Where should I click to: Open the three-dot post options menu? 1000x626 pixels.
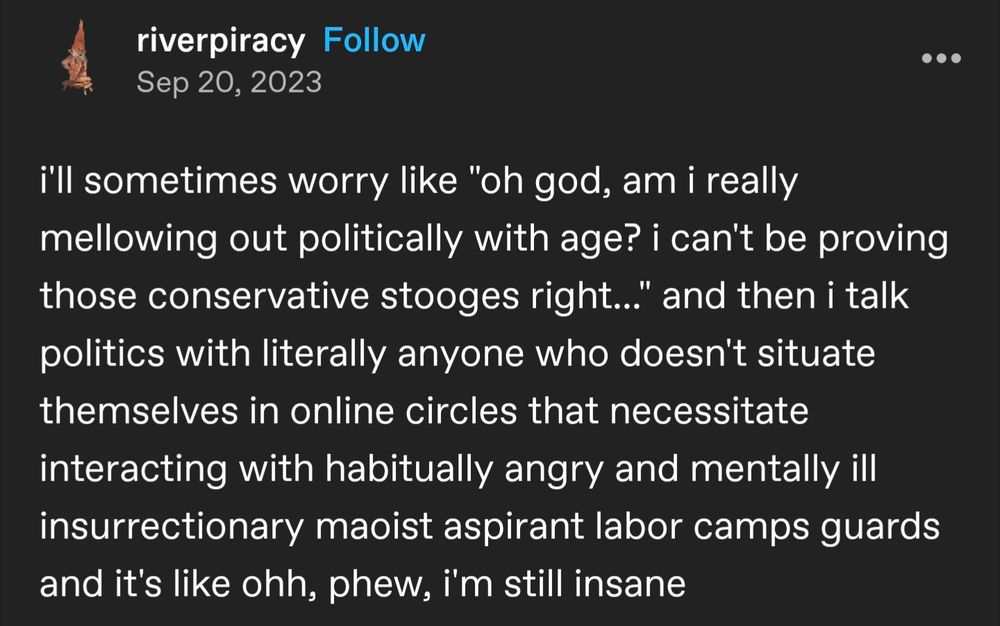coord(941,58)
